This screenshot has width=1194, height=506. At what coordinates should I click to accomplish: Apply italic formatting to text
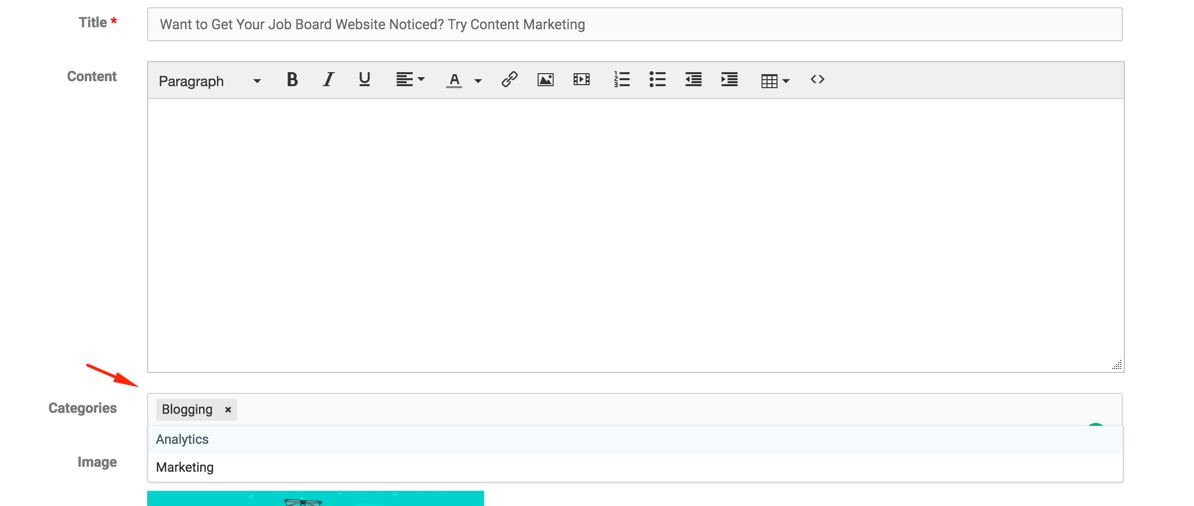click(x=328, y=79)
